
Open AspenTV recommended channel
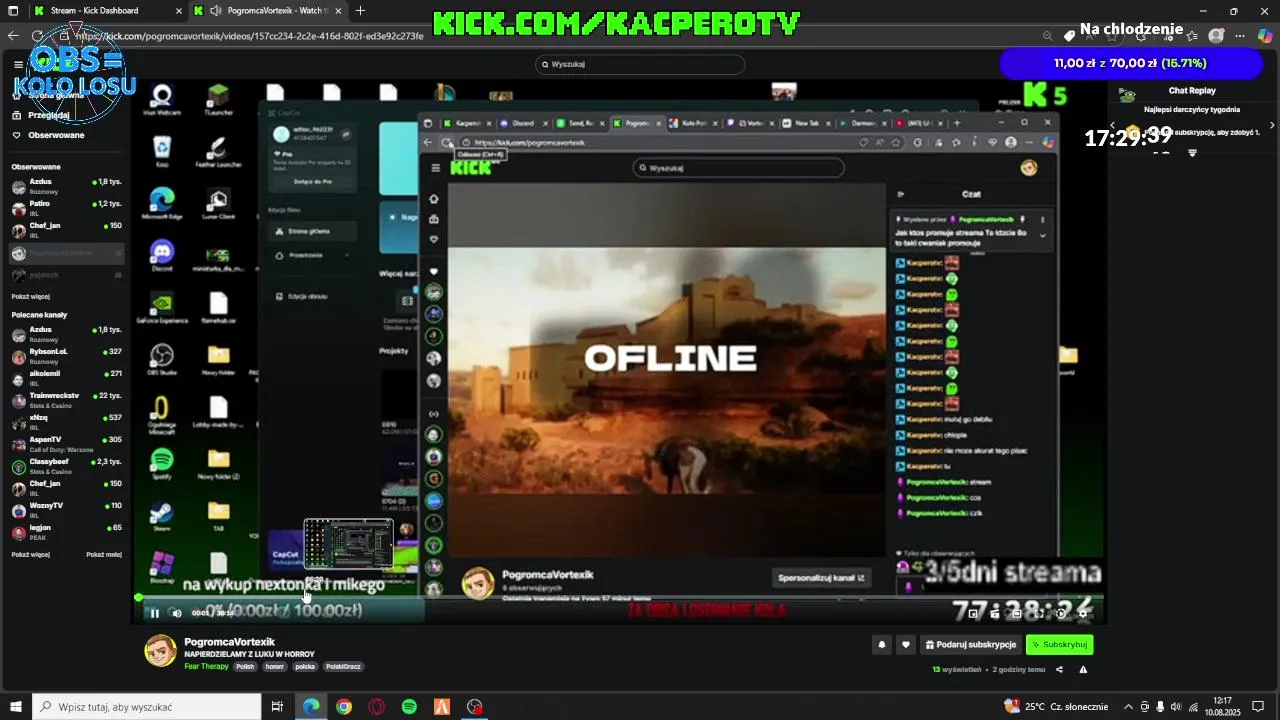point(66,444)
